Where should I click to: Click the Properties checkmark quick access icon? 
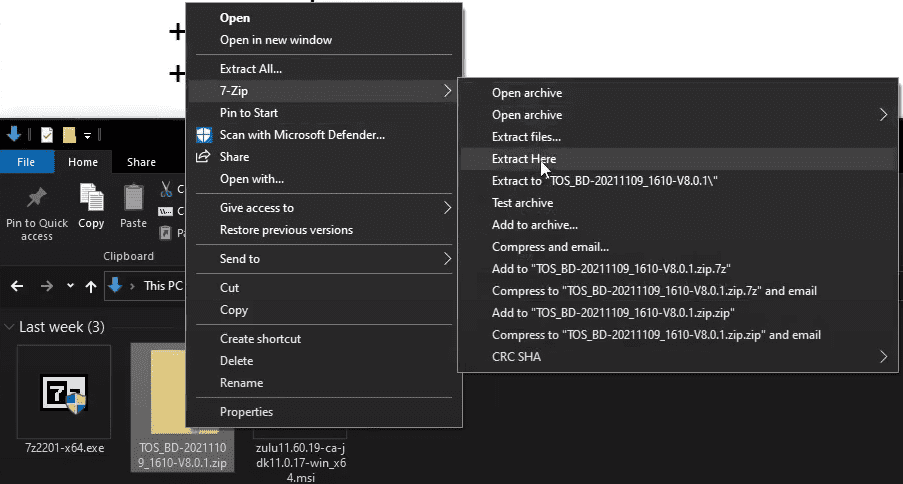(x=47, y=135)
